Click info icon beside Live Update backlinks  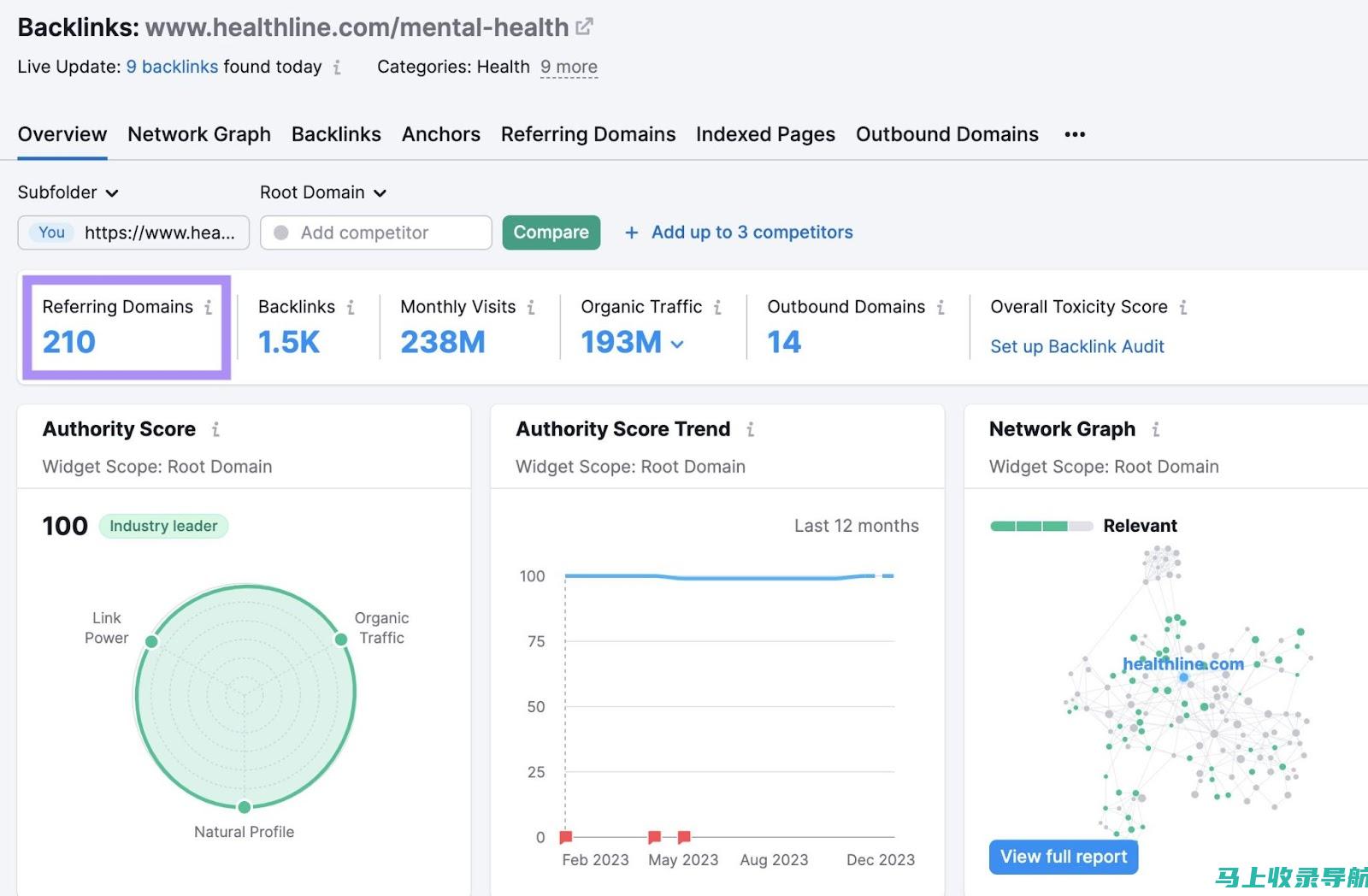pyautogui.click(x=338, y=67)
